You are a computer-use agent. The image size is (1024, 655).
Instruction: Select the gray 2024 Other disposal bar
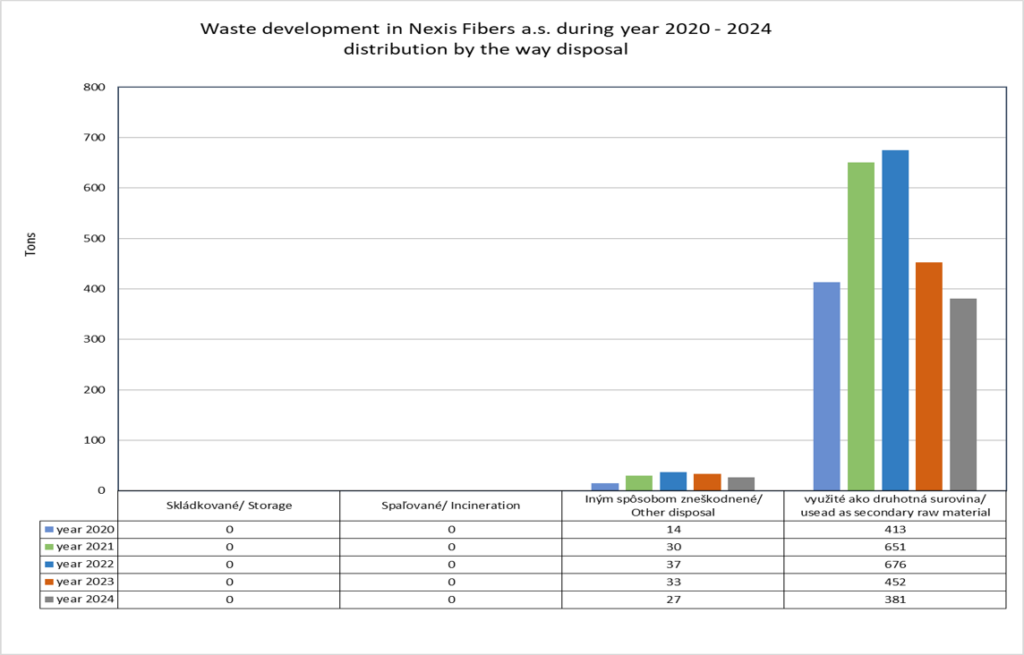(x=741, y=484)
